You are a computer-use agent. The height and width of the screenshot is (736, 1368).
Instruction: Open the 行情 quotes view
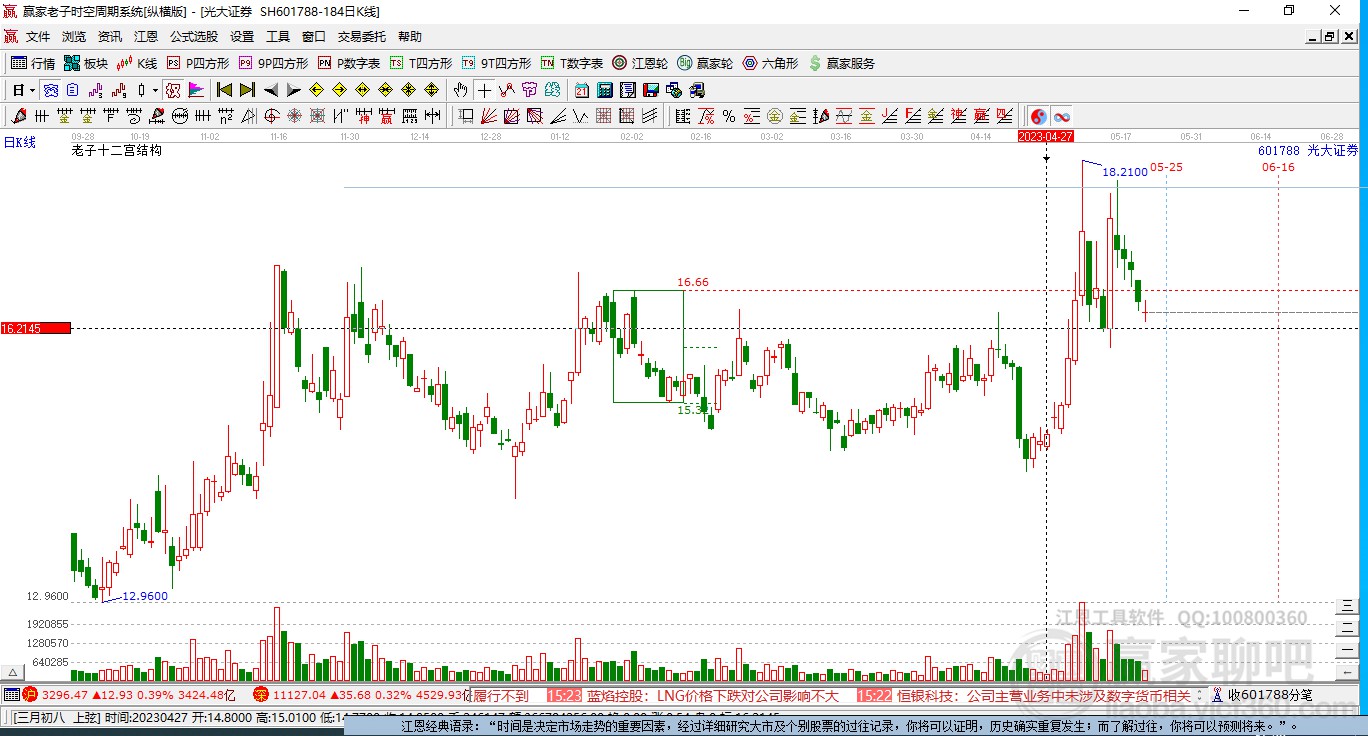tap(33, 63)
